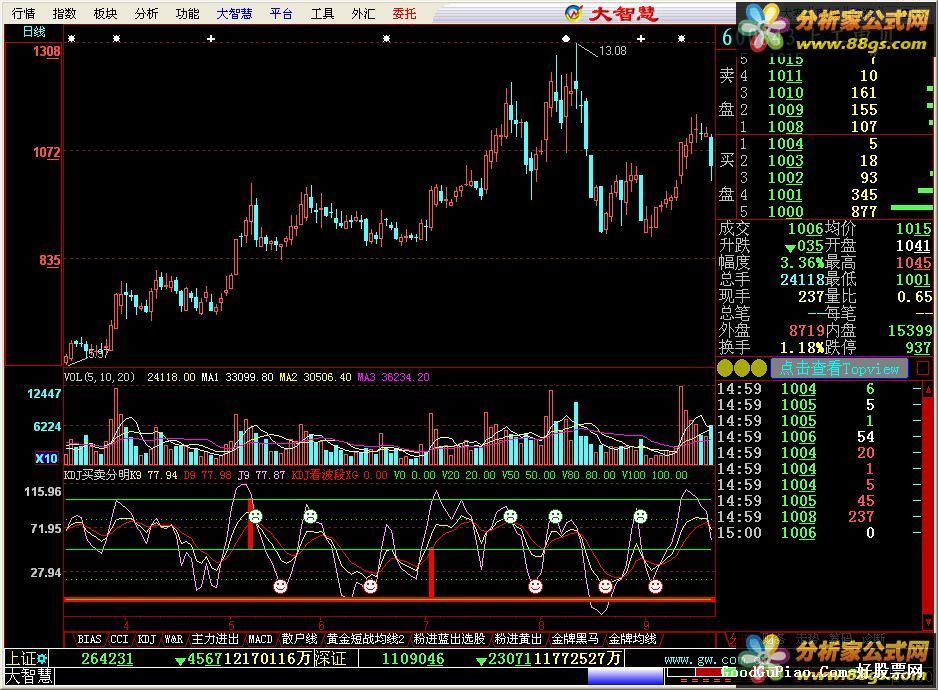Click the 外盘 value 8719
Screen dimensions: 938x690
[807, 330]
